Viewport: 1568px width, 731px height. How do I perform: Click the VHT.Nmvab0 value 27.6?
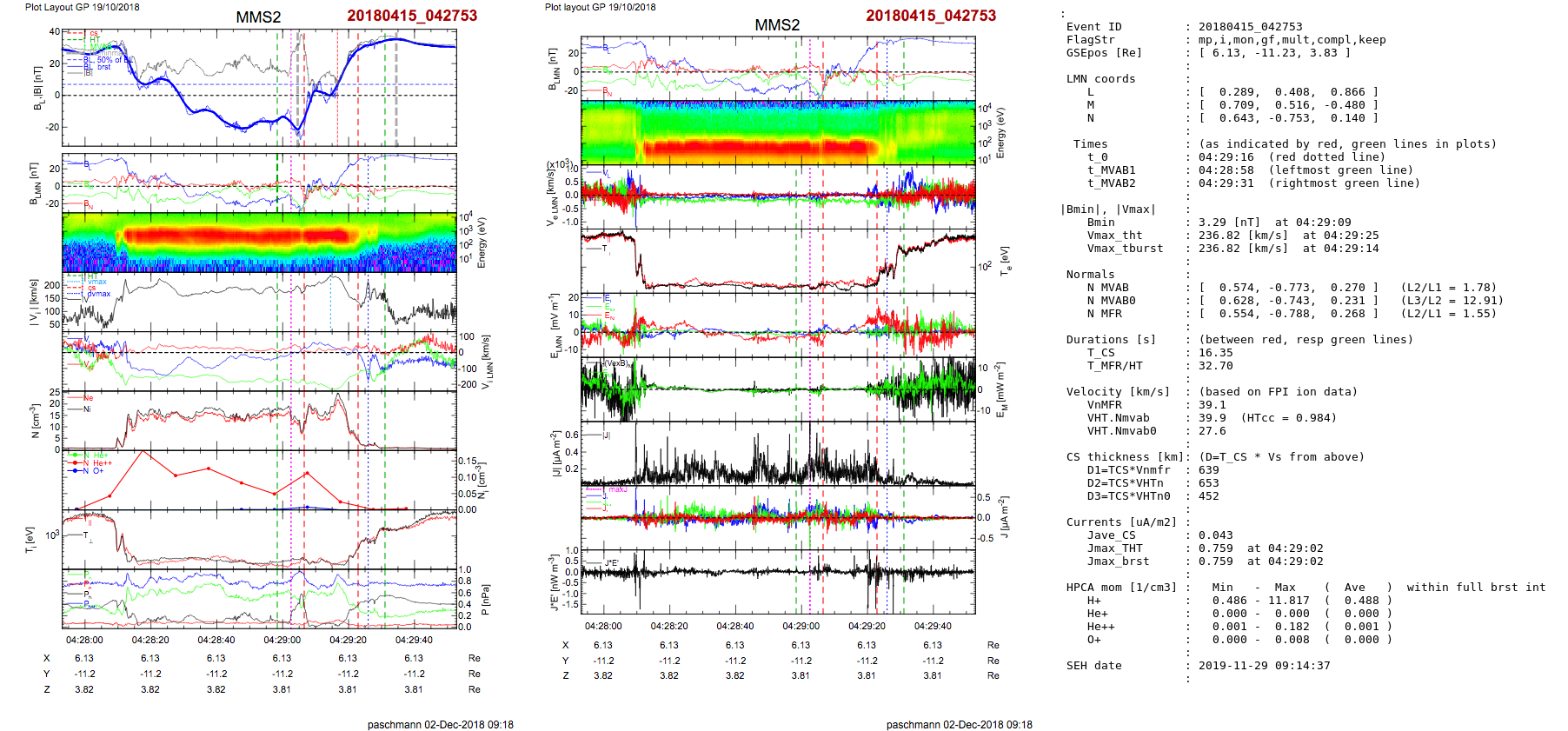click(x=1212, y=431)
